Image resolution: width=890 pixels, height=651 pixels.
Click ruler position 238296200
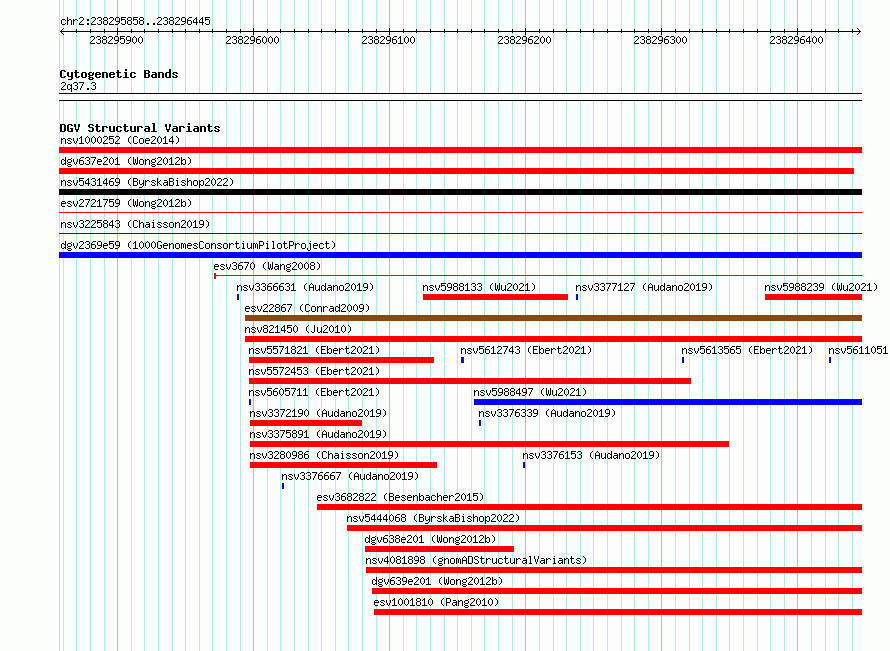(524, 40)
